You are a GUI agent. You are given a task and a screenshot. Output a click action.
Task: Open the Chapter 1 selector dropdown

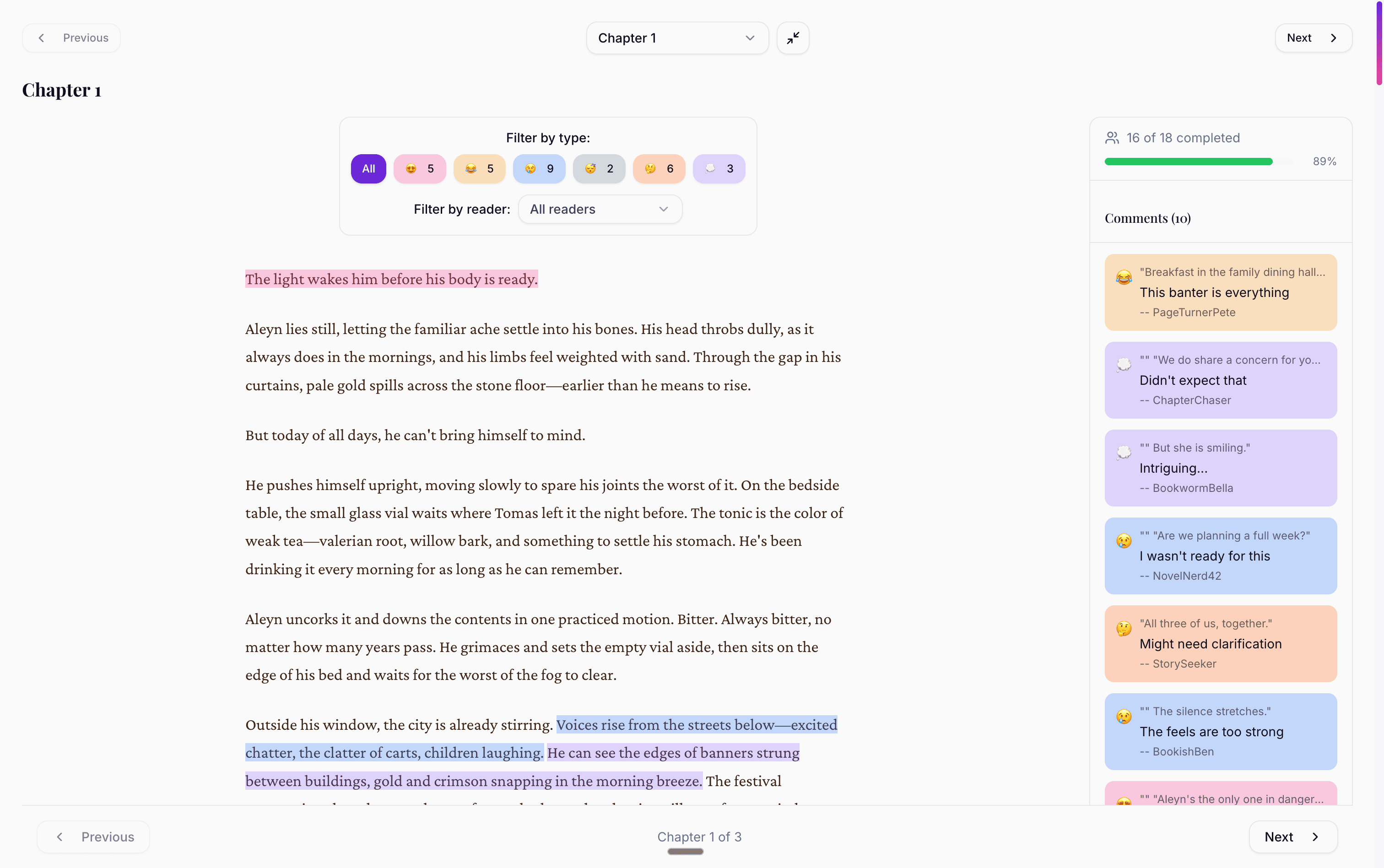tap(677, 38)
